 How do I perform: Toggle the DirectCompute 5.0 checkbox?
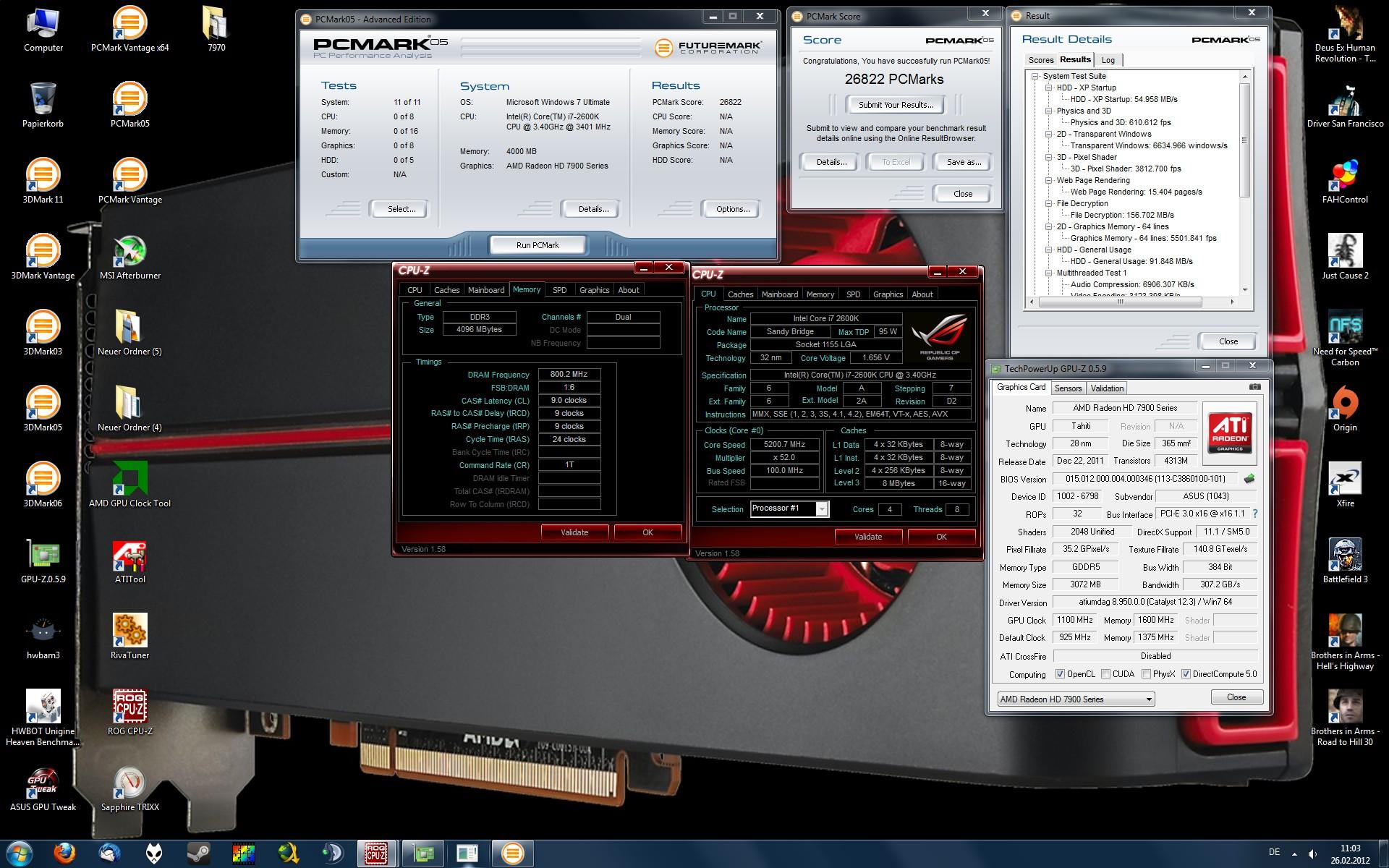pyautogui.click(x=1186, y=674)
